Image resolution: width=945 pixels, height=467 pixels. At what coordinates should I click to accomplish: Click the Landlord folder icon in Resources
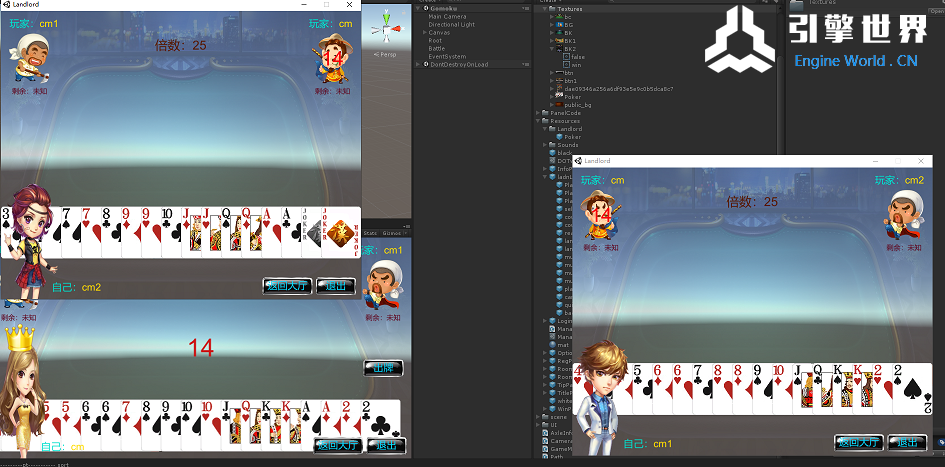pyautogui.click(x=553, y=129)
